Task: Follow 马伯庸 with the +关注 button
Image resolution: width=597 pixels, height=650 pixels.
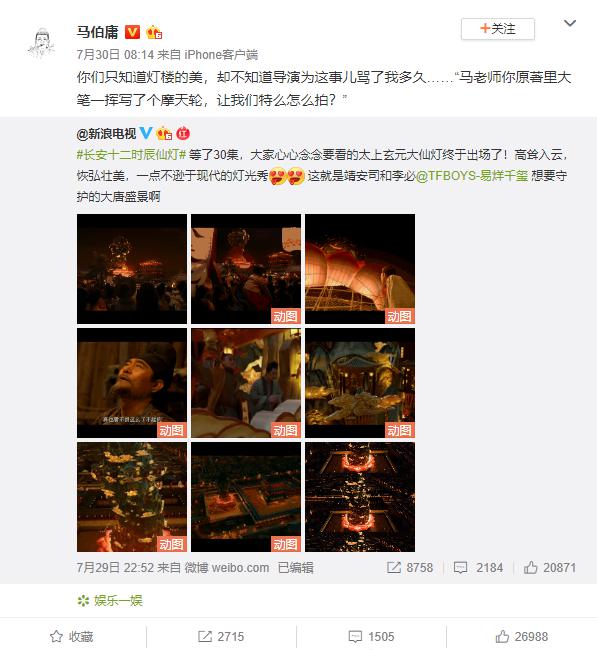Action: pos(498,29)
